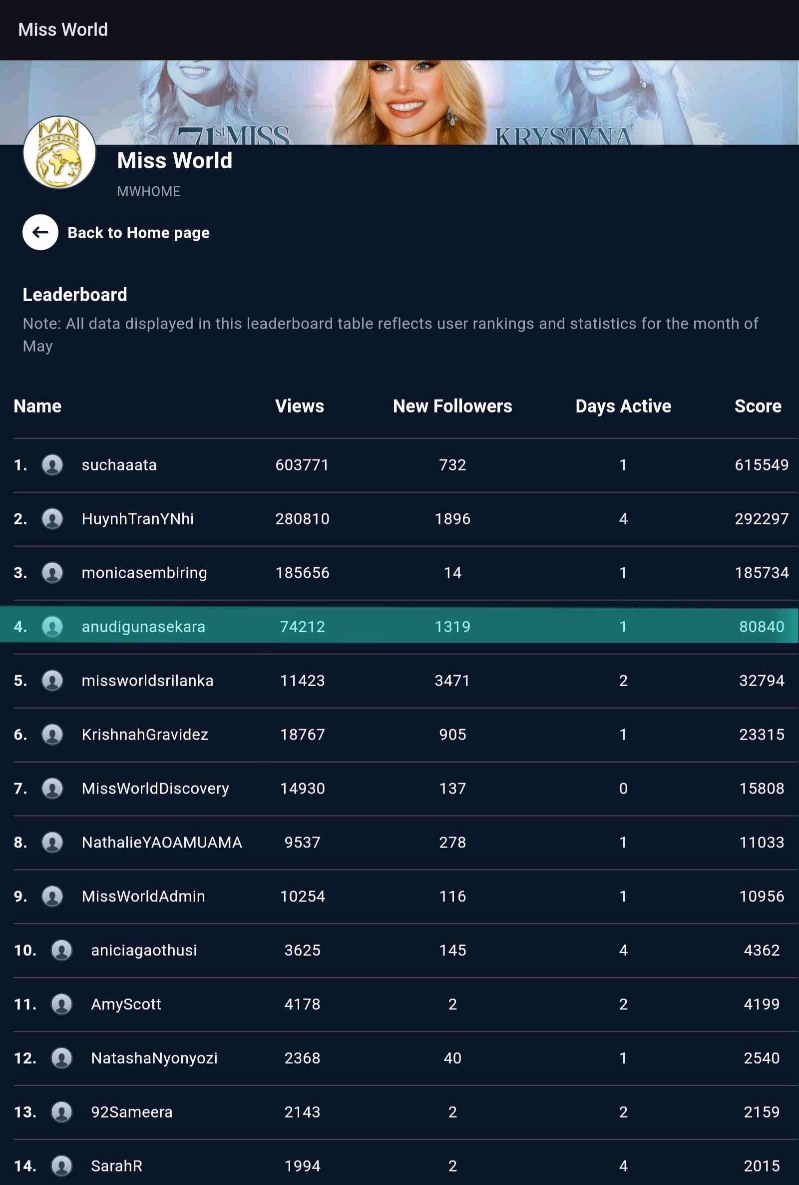Click the back arrow icon
The height and width of the screenshot is (1185, 799).
click(x=40, y=232)
